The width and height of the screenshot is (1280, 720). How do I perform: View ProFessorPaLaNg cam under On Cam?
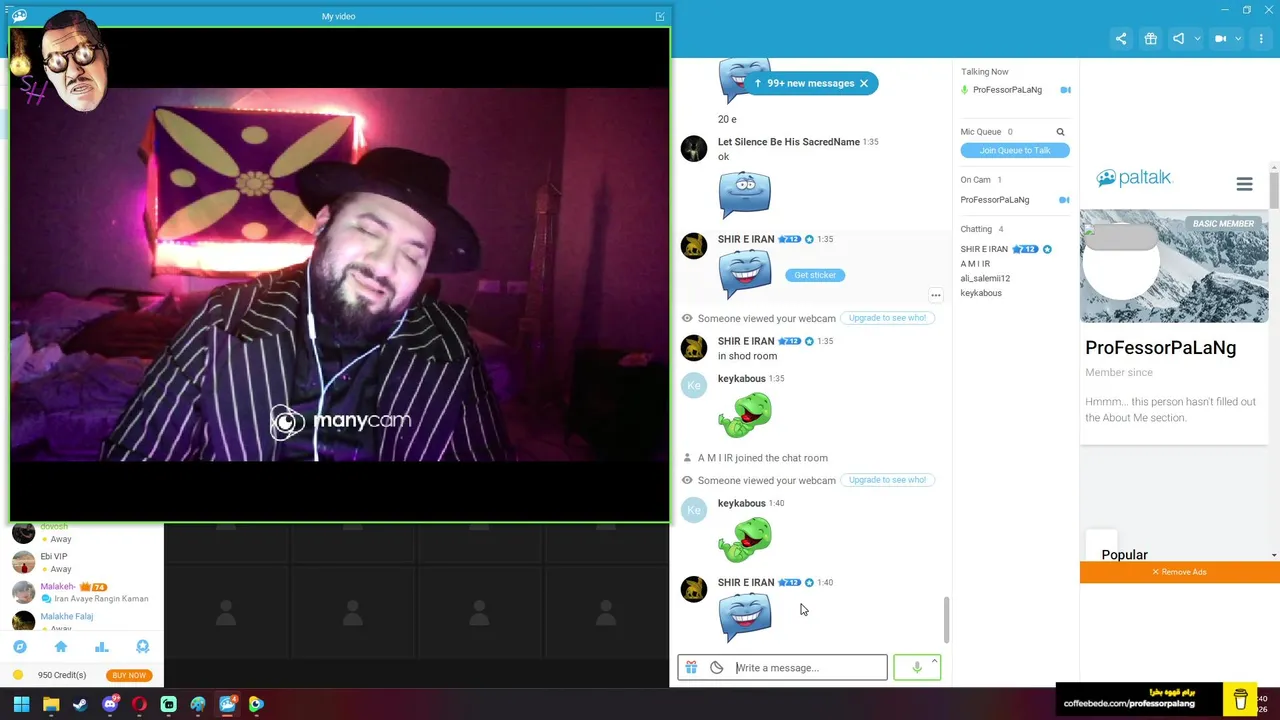click(1064, 200)
